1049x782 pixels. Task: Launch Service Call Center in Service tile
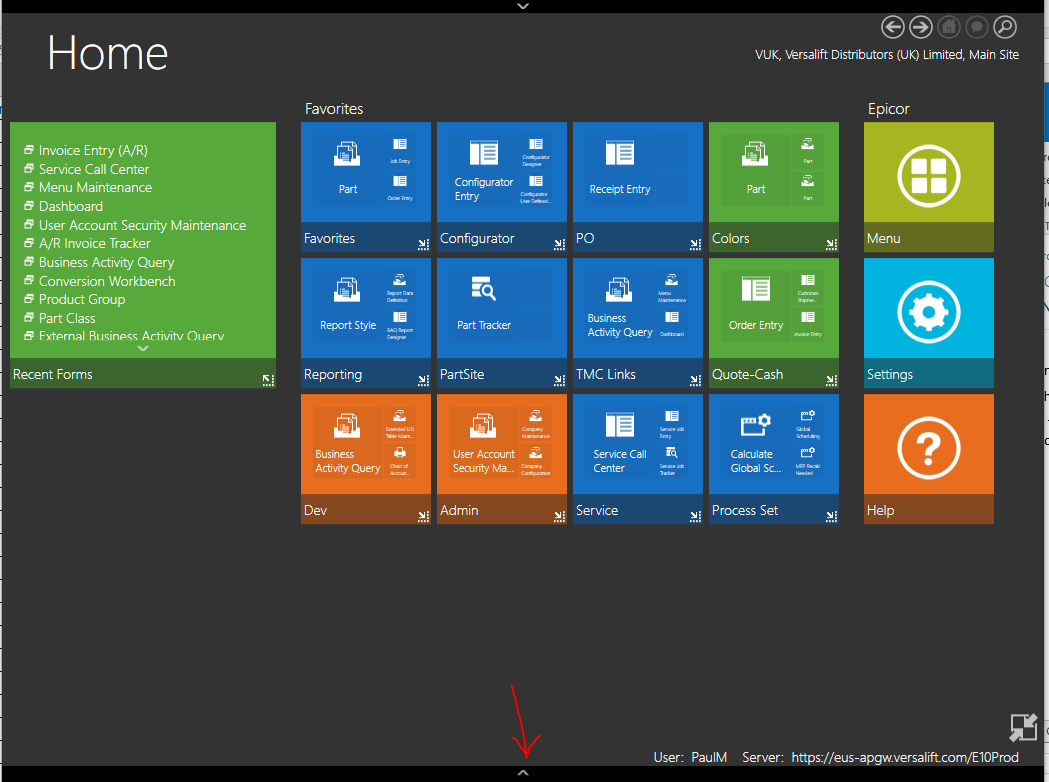point(619,442)
